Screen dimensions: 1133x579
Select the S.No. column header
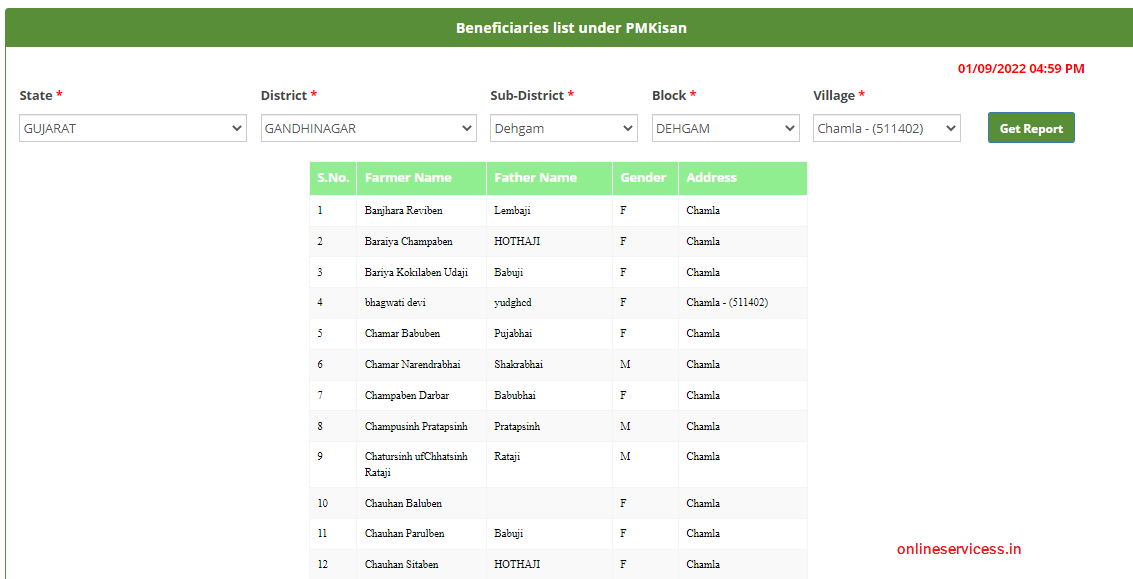(333, 177)
